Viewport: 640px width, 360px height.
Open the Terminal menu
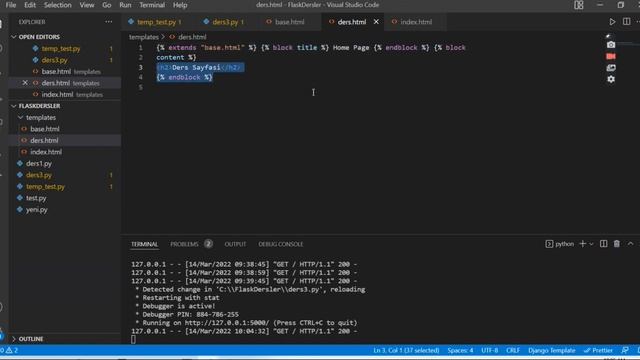pyautogui.click(x=152, y=5)
